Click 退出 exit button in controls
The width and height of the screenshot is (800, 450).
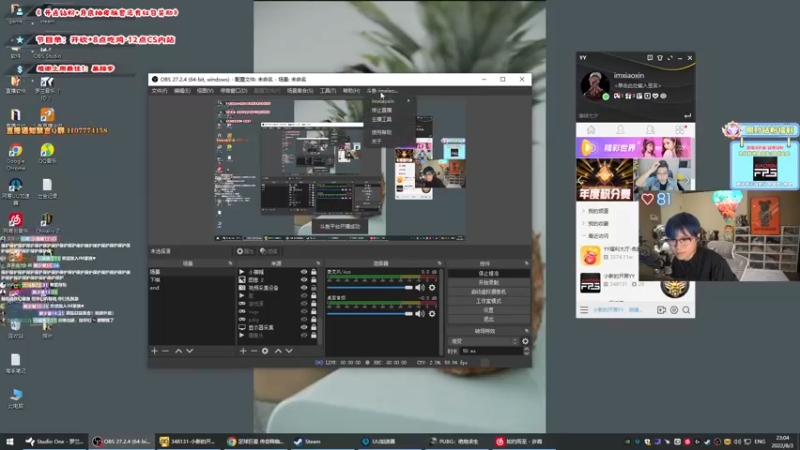point(488,319)
